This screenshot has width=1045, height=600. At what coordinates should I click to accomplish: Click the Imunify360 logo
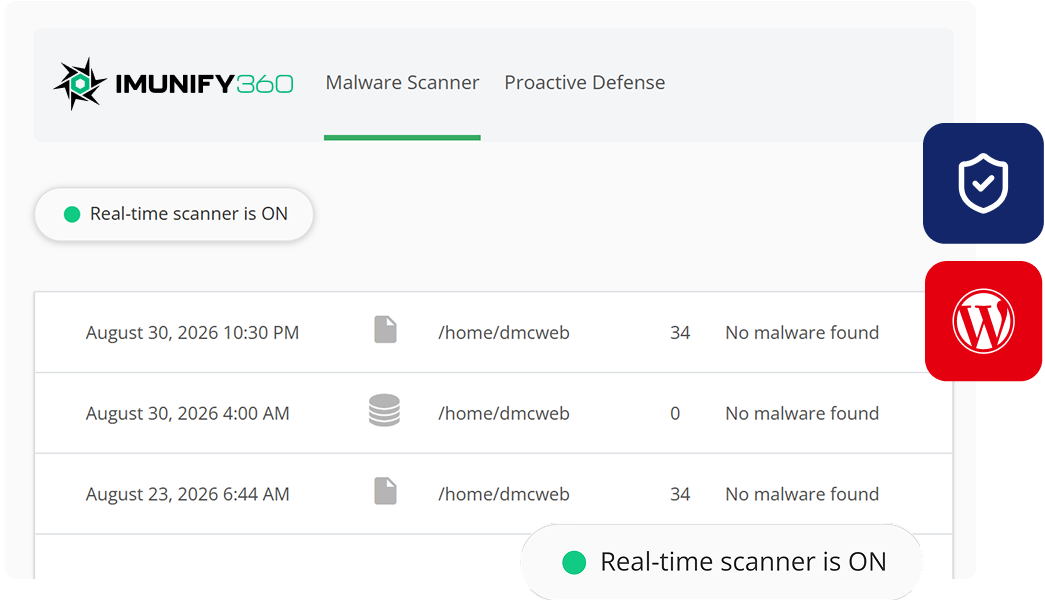click(173, 83)
